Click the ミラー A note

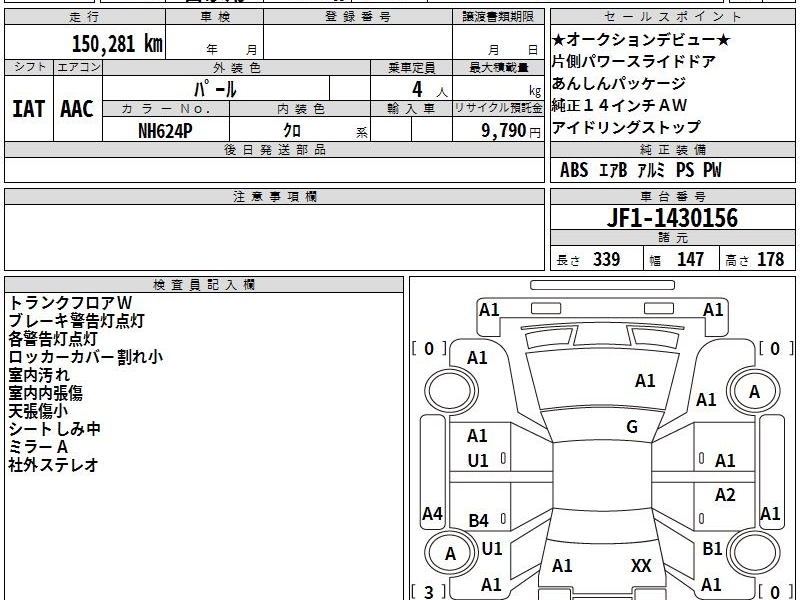click(x=38, y=447)
